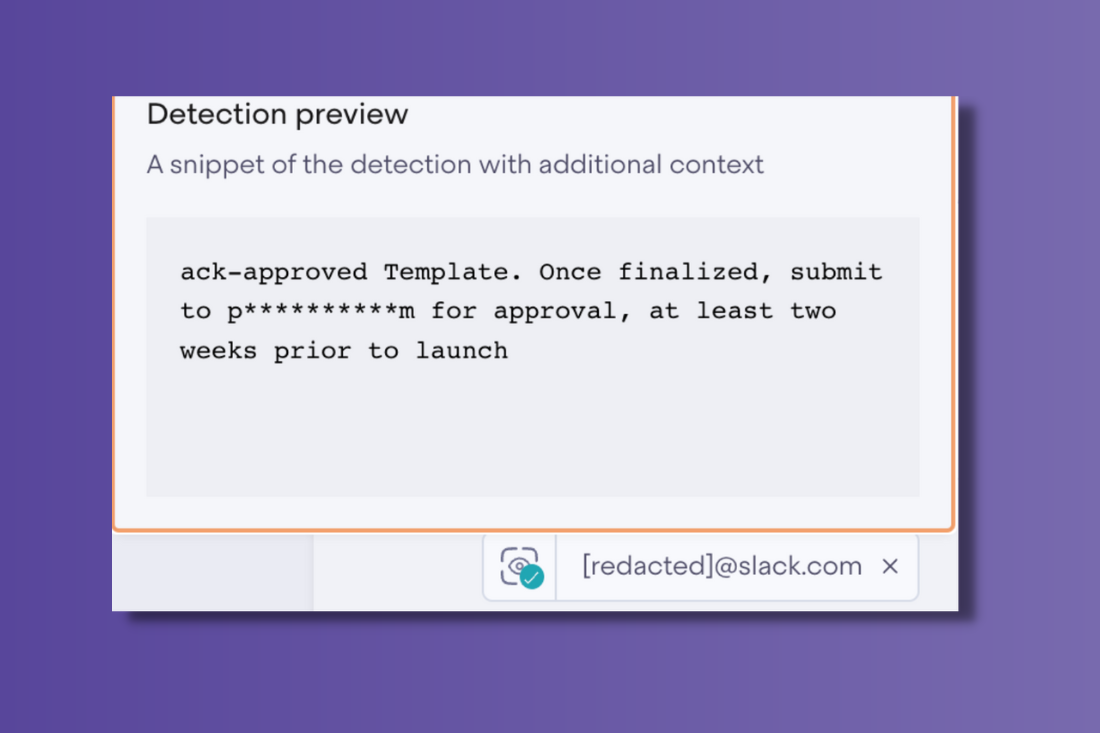Click the Detection preview heading

click(277, 114)
